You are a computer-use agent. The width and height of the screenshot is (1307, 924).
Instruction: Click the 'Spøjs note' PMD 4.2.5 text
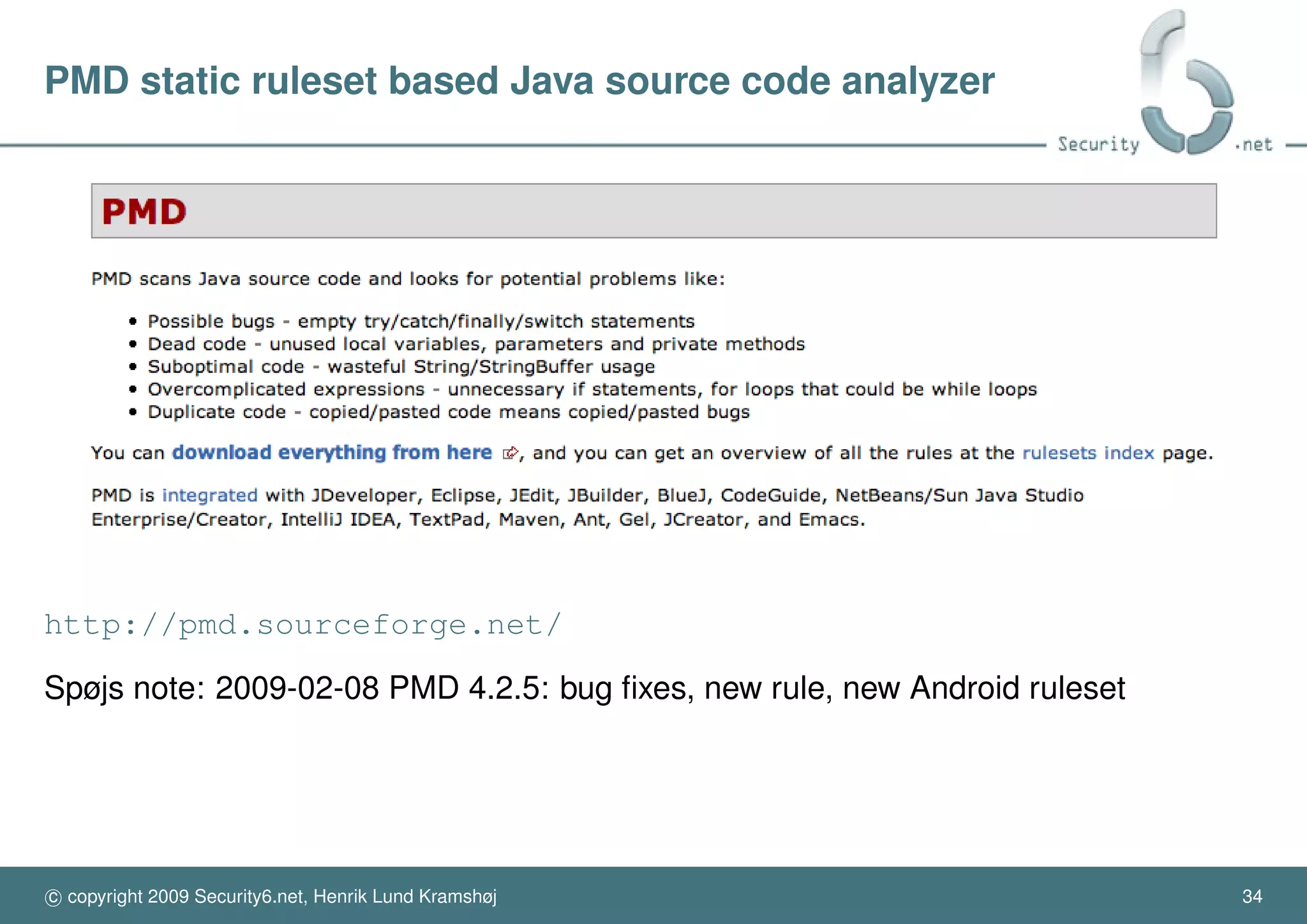pos(584,689)
